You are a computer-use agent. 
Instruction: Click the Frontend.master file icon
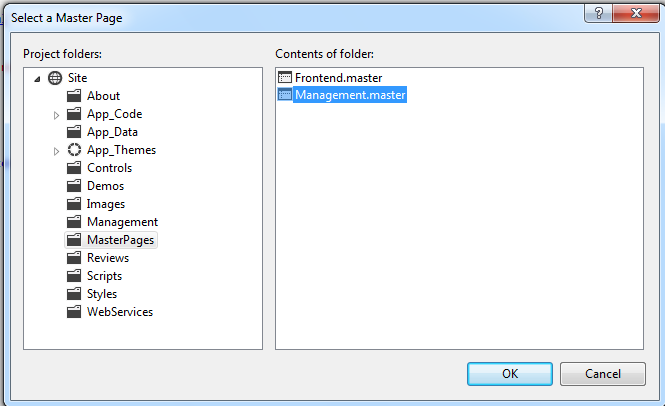point(285,77)
